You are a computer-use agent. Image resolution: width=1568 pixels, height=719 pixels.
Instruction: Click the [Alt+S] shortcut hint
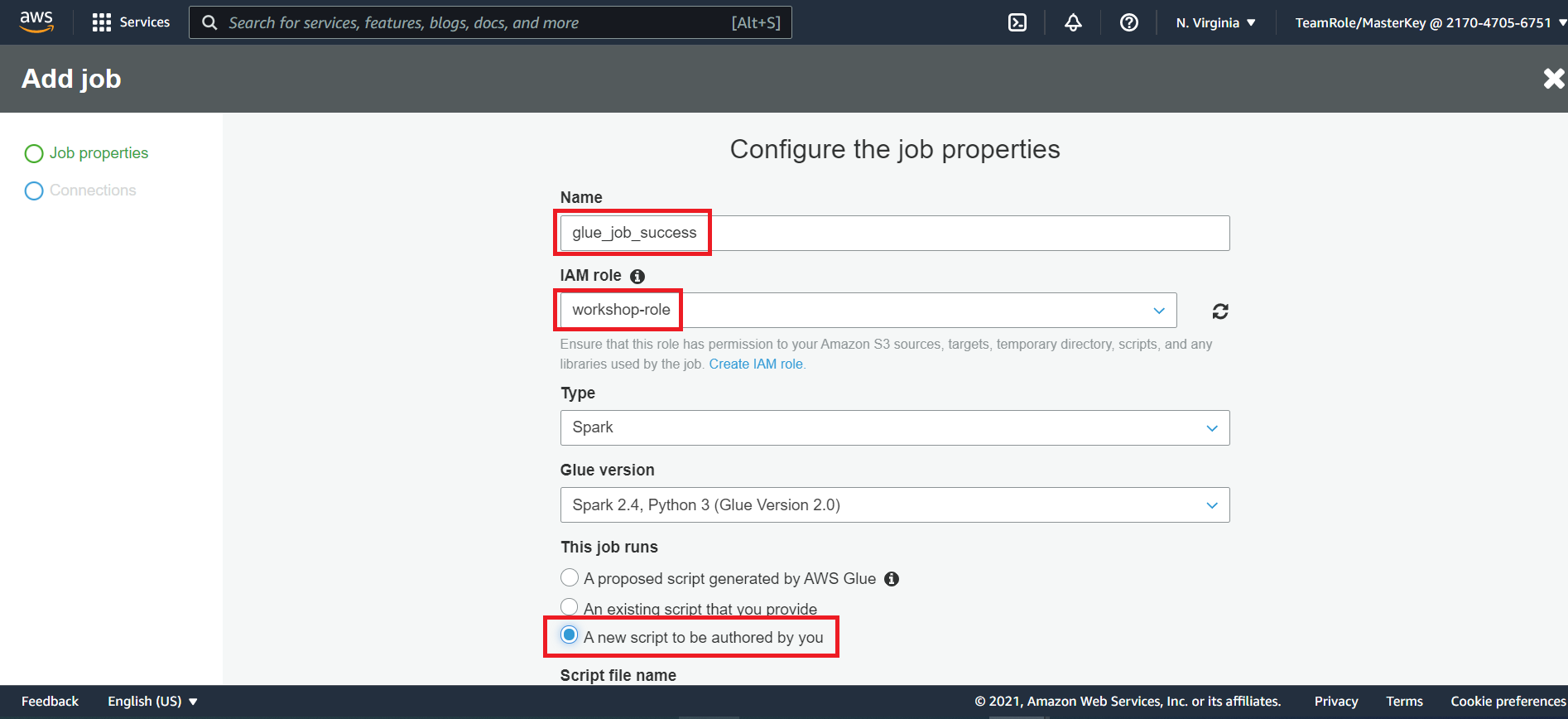pyautogui.click(x=756, y=22)
